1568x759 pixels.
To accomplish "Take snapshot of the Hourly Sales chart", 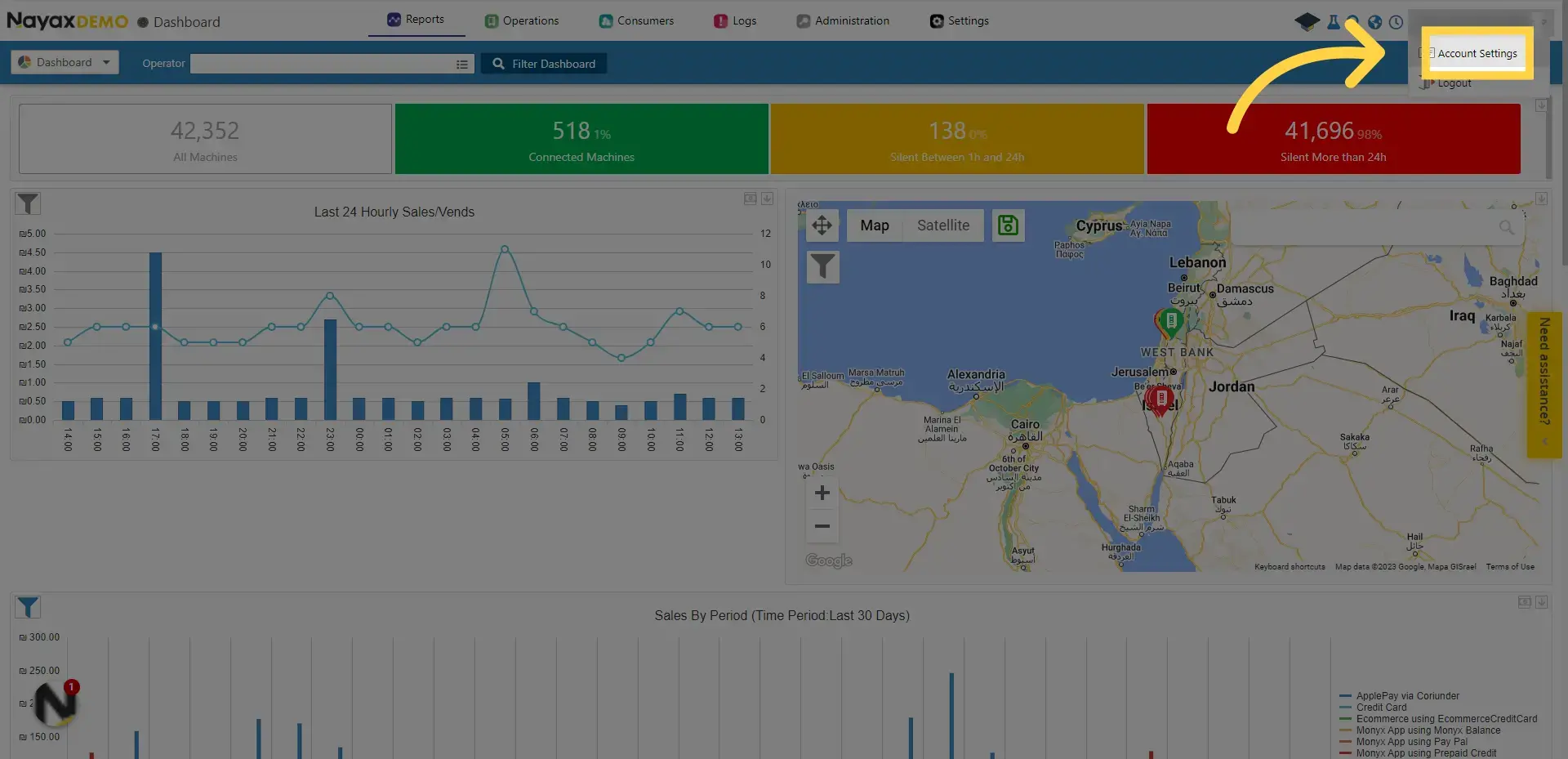I will 750,199.
